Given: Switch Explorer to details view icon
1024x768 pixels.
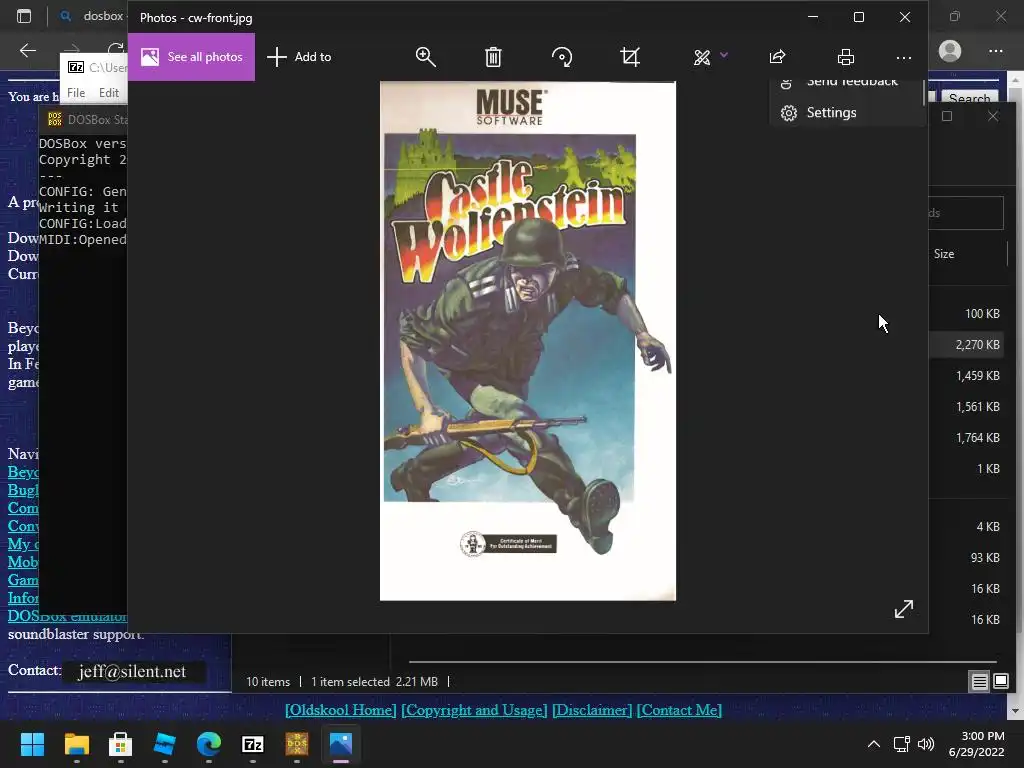Looking at the screenshot, I should click(x=980, y=681).
